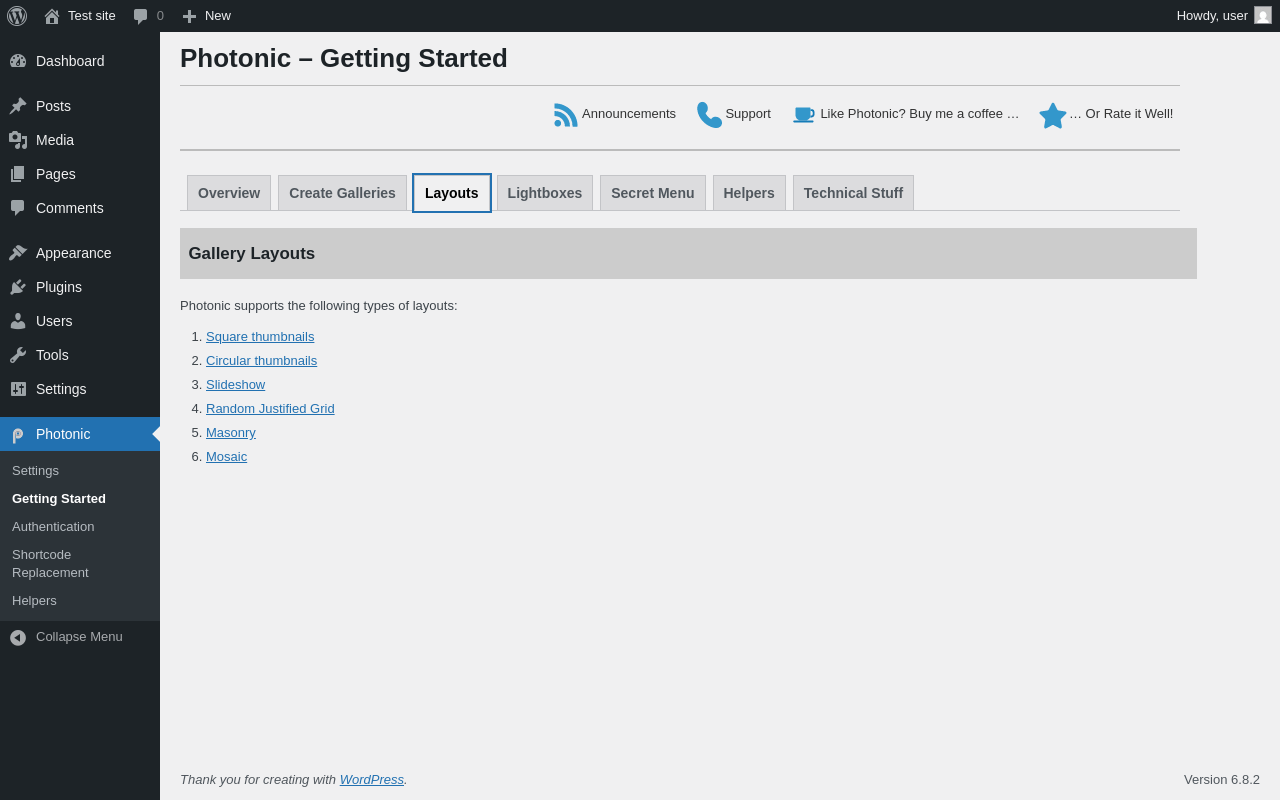Screen dimensions: 1280x800
Task: Click the Rate it Well star icon
Action: [1053, 116]
